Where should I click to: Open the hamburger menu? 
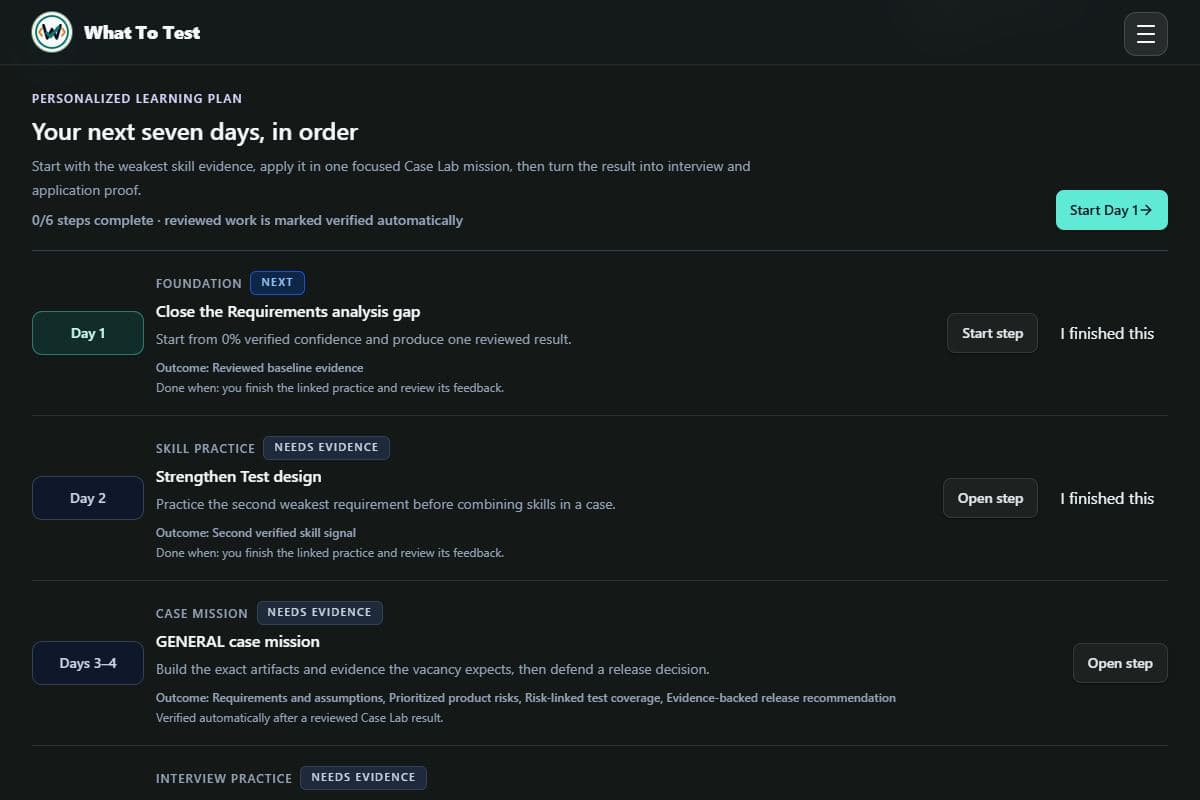click(x=1146, y=34)
